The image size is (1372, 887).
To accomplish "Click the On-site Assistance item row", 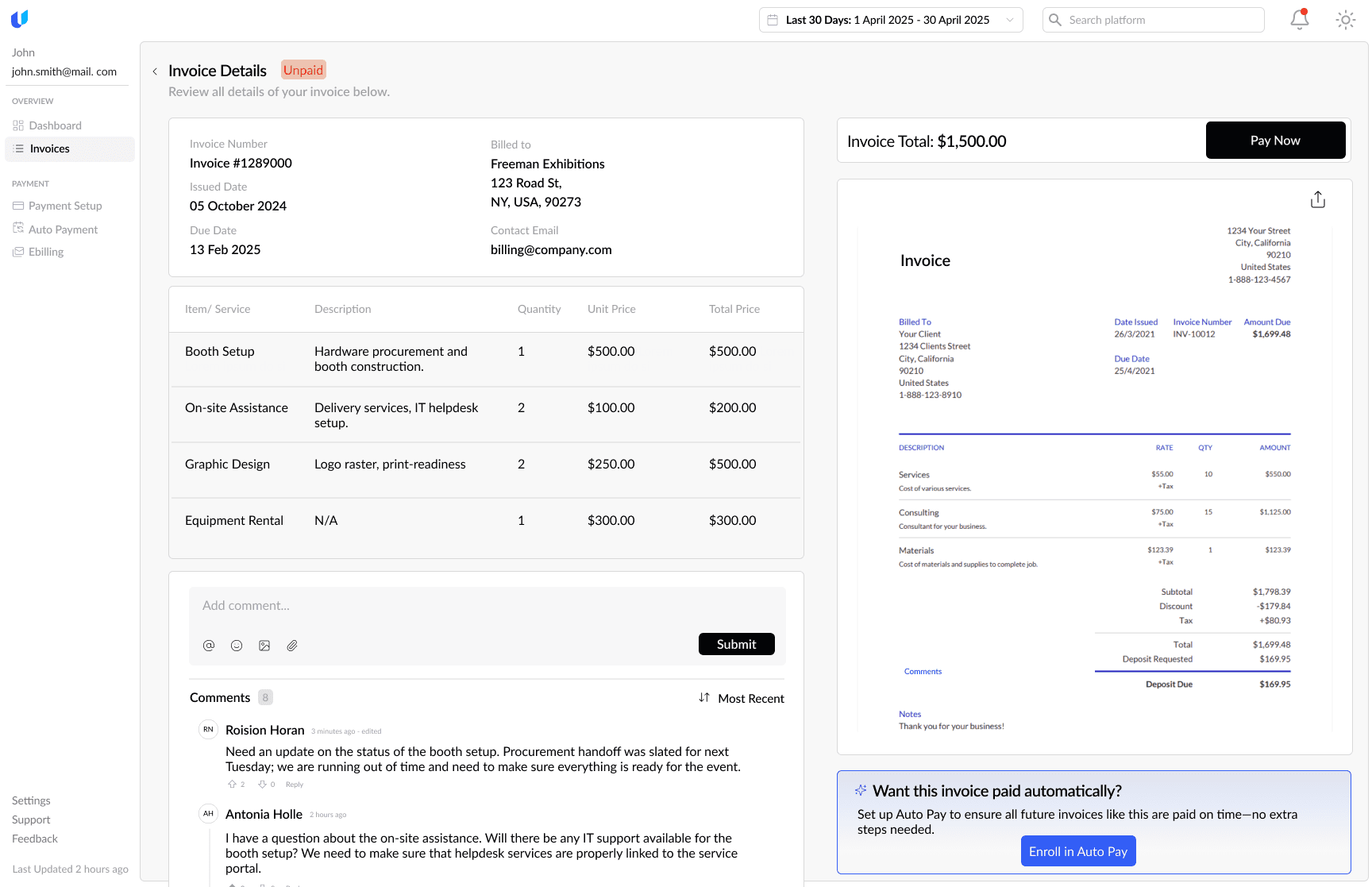I will tap(486, 415).
